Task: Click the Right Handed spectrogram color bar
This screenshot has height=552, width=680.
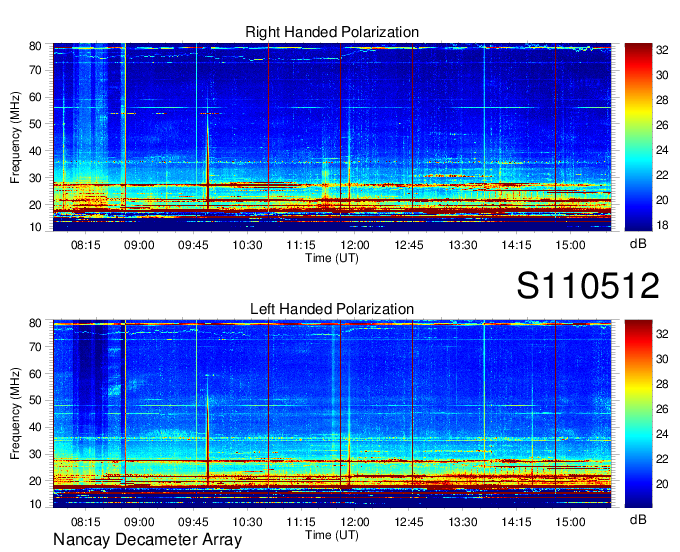Action: [638, 137]
